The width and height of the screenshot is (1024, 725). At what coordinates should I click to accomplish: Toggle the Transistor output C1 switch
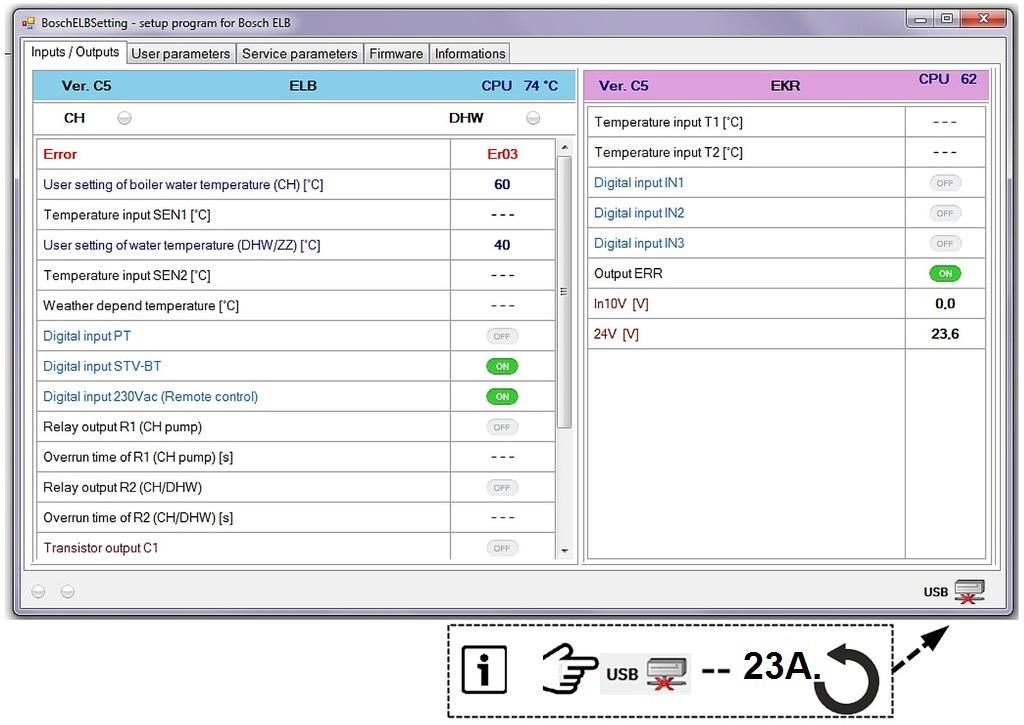click(502, 548)
